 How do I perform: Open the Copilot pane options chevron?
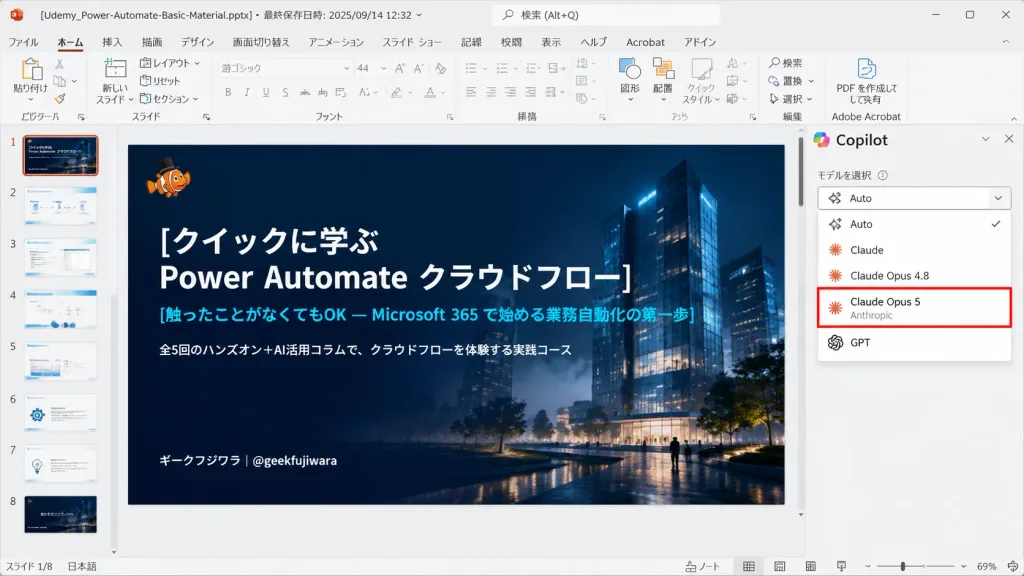click(x=985, y=139)
